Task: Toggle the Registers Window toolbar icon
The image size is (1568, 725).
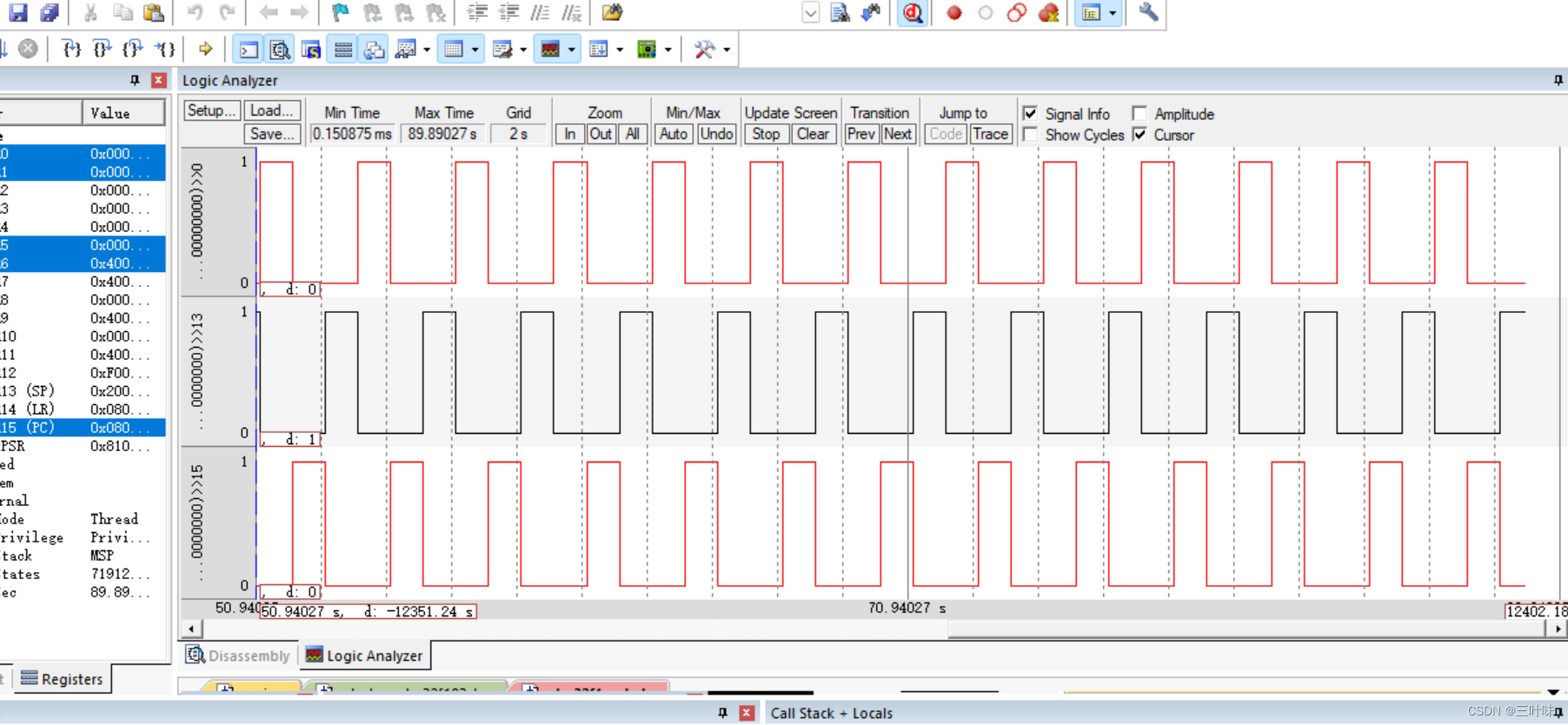Action: (343, 50)
